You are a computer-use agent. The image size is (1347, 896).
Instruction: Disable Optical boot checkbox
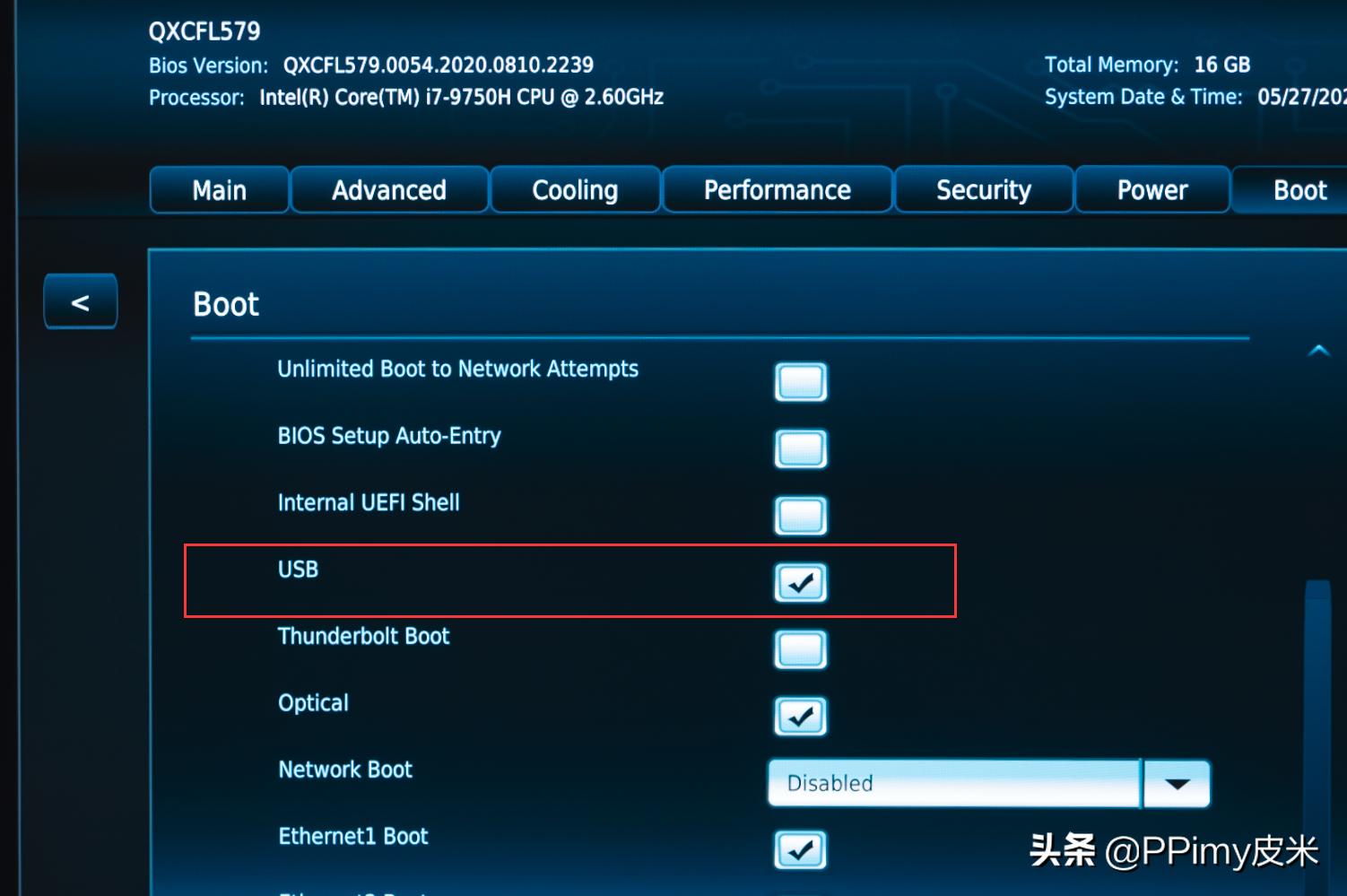point(800,717)
